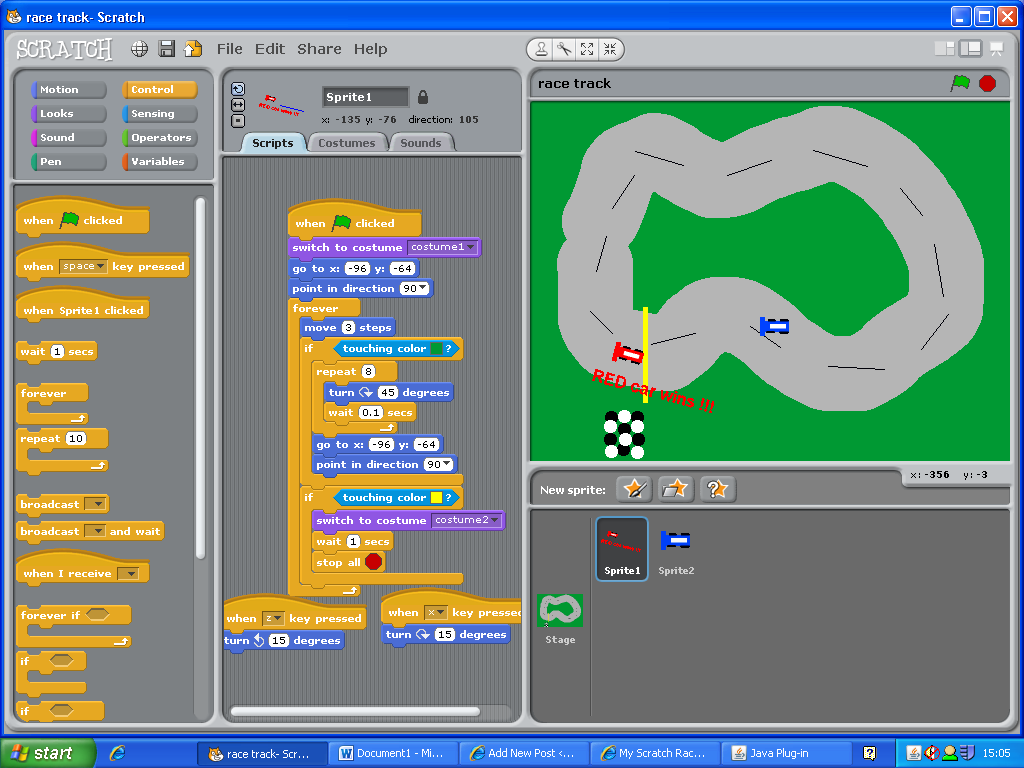Open Java Plug-in taskbar item
Screen dimensions: 1024x768
tap(786, 753)
